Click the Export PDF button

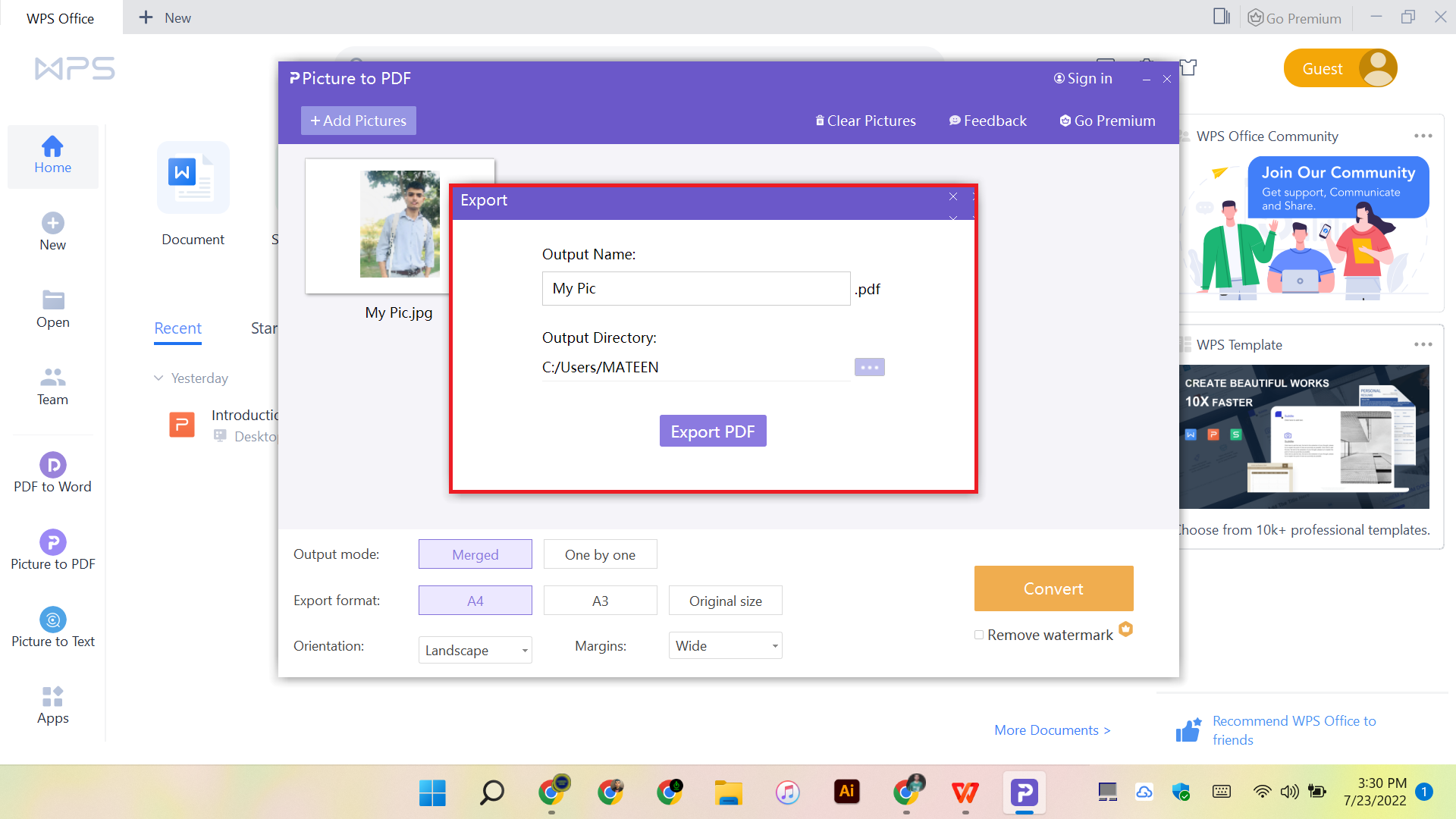coord(713,431)
